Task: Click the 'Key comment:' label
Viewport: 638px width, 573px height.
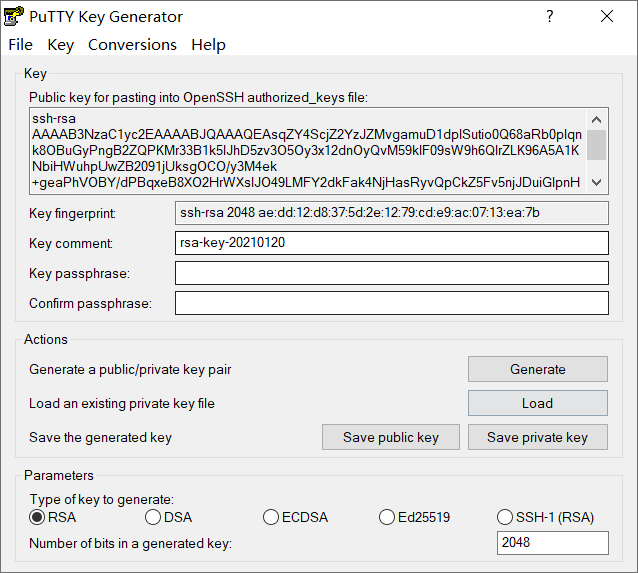Action: 71,243
